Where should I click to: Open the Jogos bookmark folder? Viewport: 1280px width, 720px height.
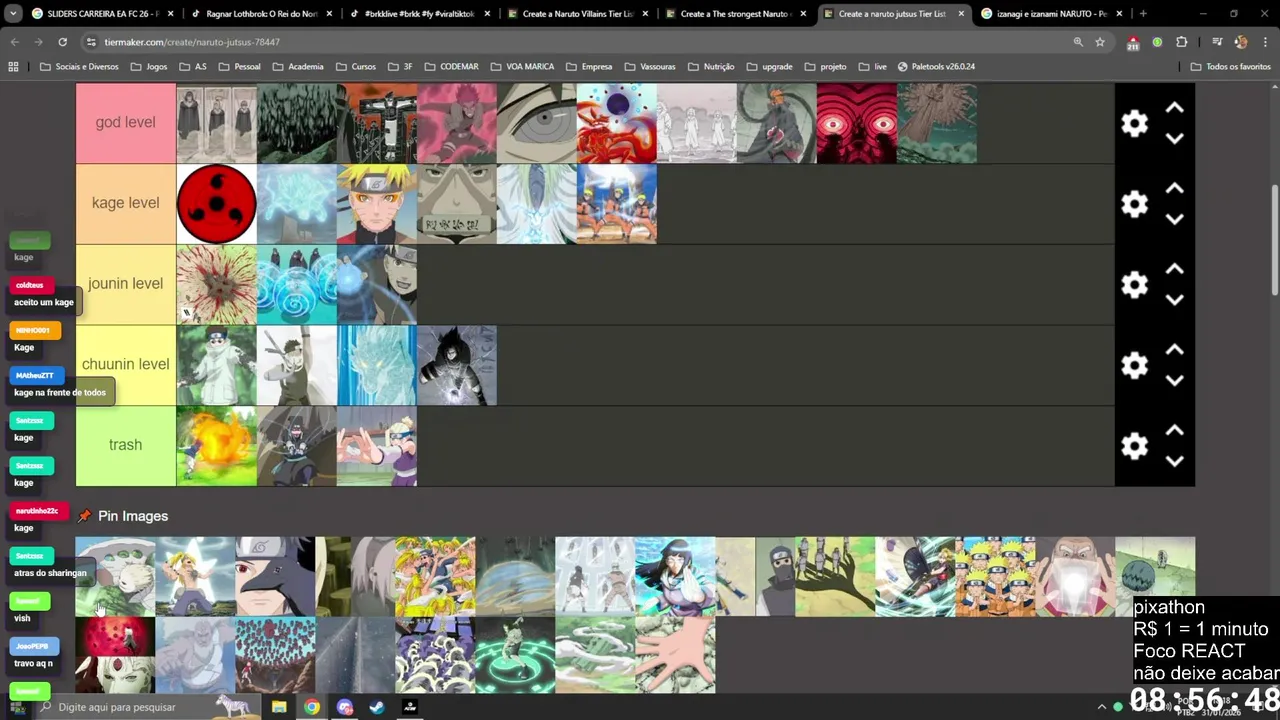point(148,67)
